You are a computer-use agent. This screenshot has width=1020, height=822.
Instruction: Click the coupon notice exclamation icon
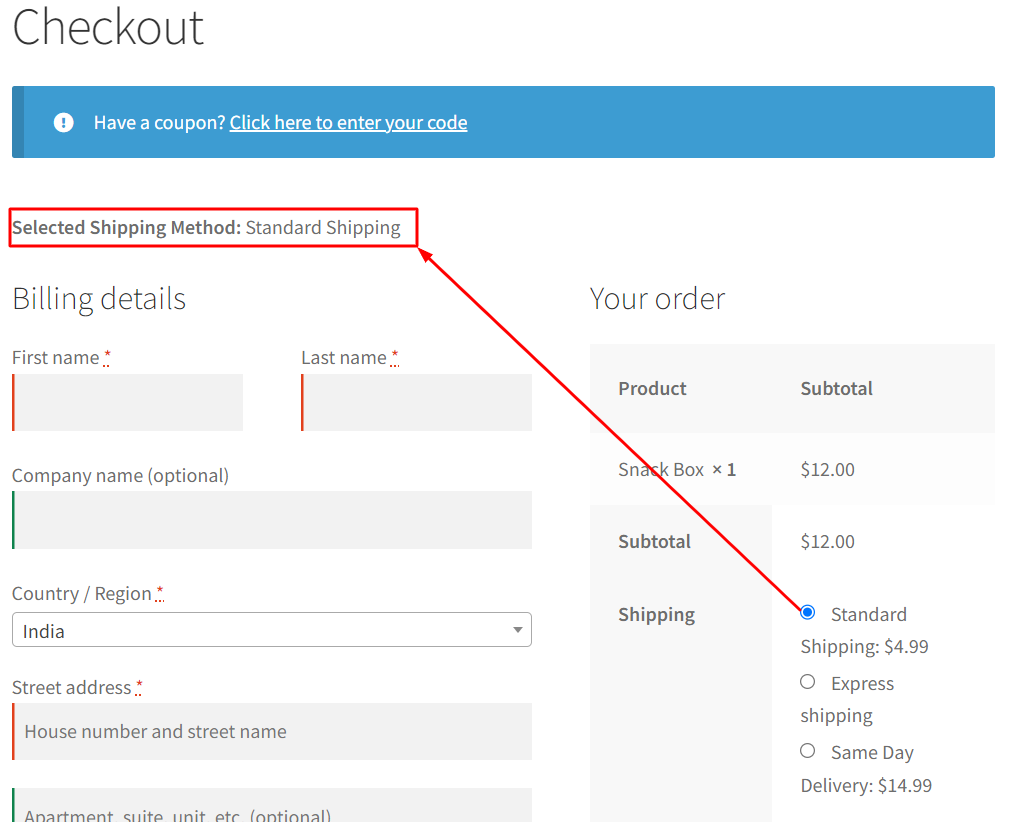63,122
